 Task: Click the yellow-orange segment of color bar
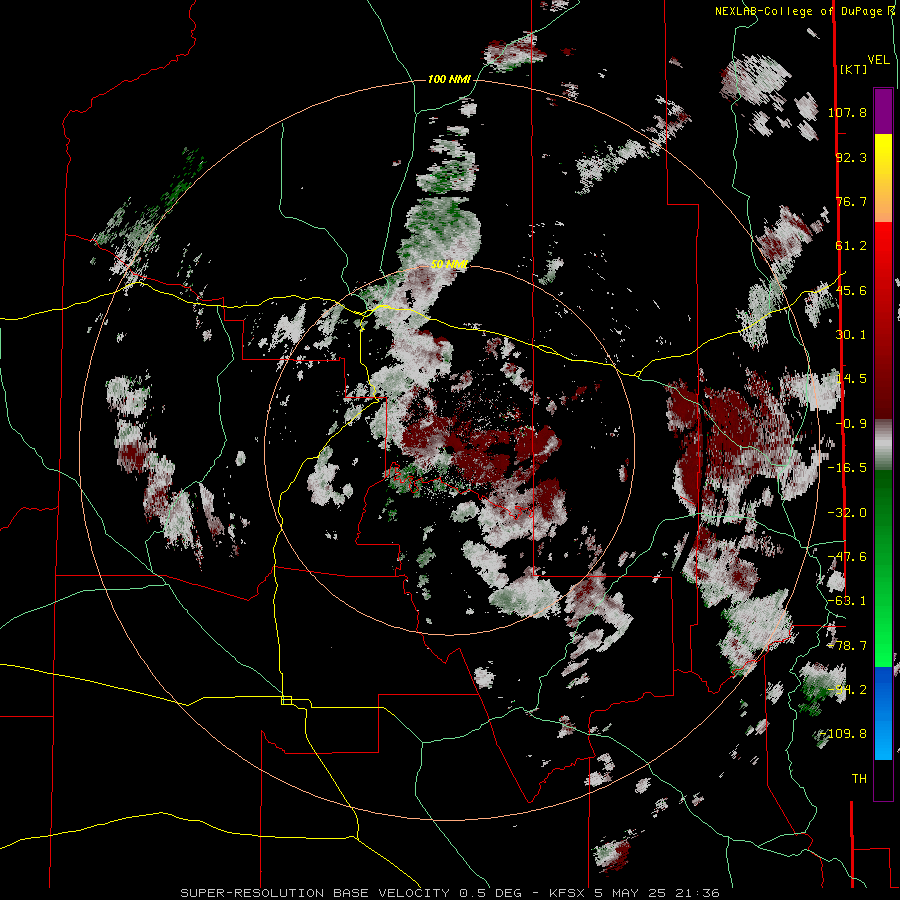tap(883, 178)
